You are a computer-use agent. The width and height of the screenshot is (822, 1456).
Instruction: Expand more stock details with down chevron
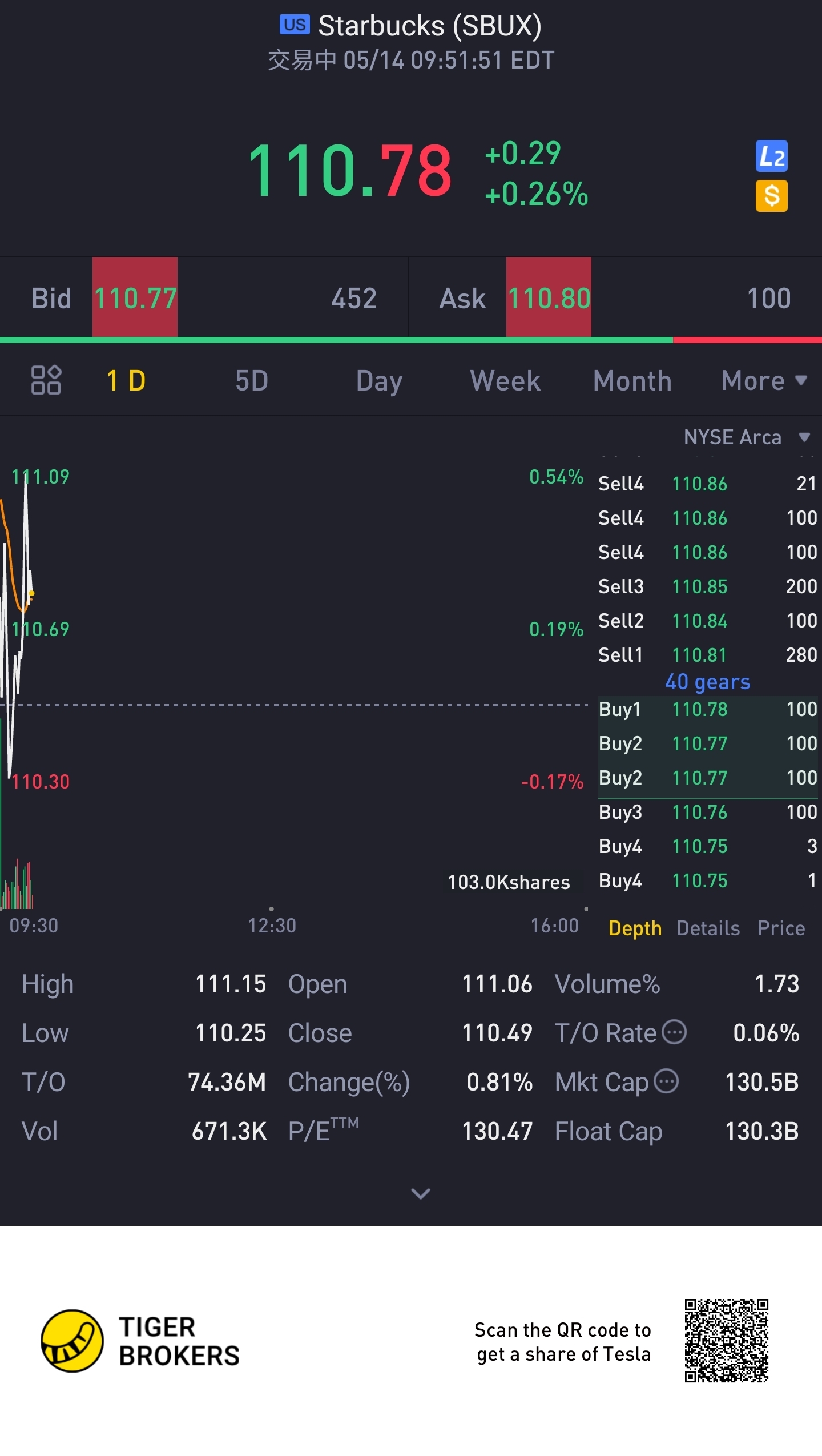421,1193
